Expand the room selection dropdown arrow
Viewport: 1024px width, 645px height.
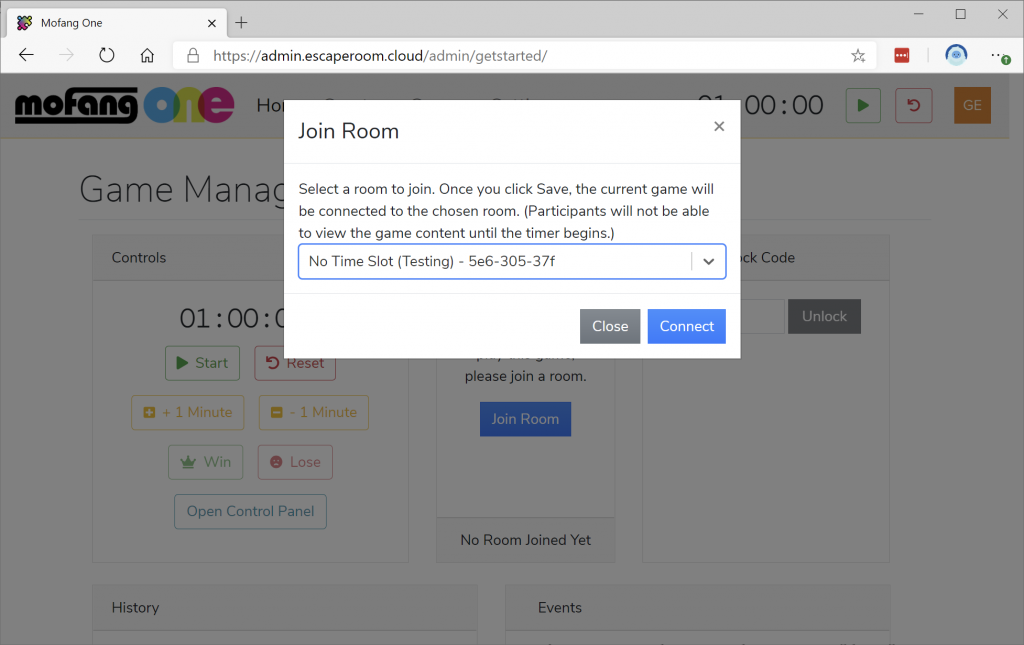[708, 261]
